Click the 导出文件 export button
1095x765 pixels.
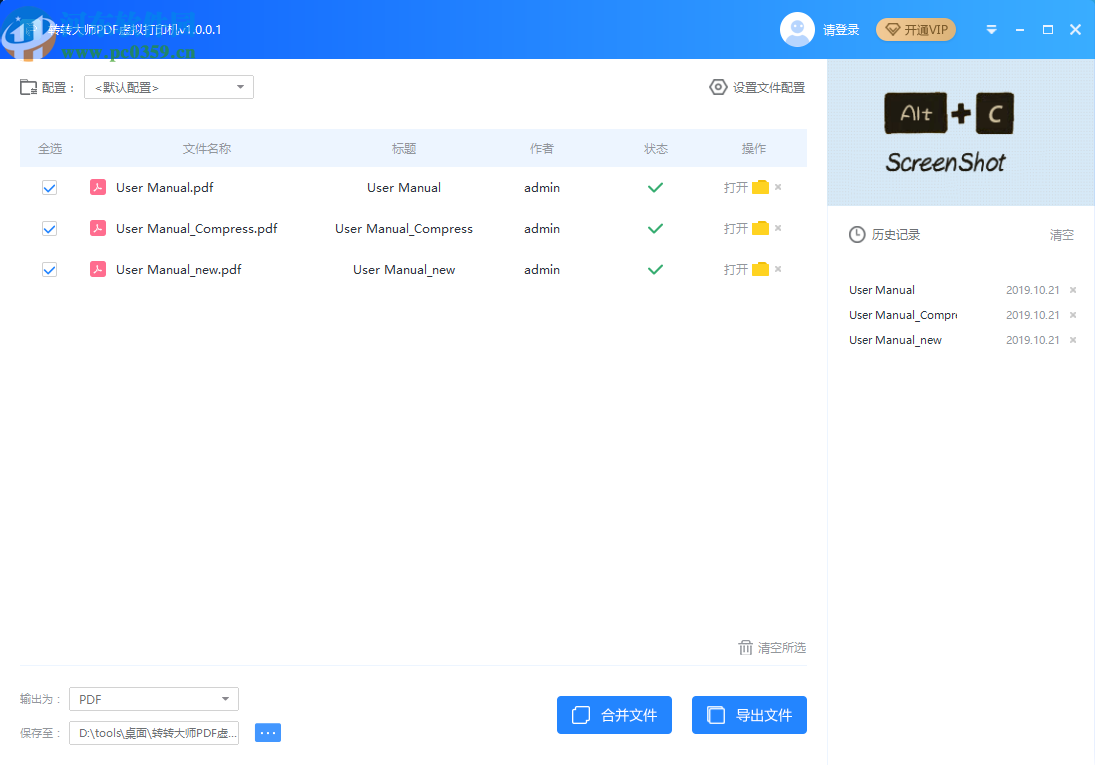tap(749, 715)
